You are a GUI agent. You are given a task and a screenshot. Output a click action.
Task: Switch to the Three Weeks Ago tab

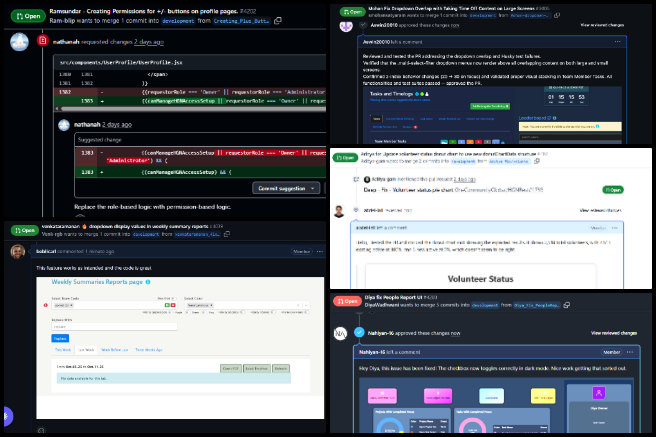[146, 350]
